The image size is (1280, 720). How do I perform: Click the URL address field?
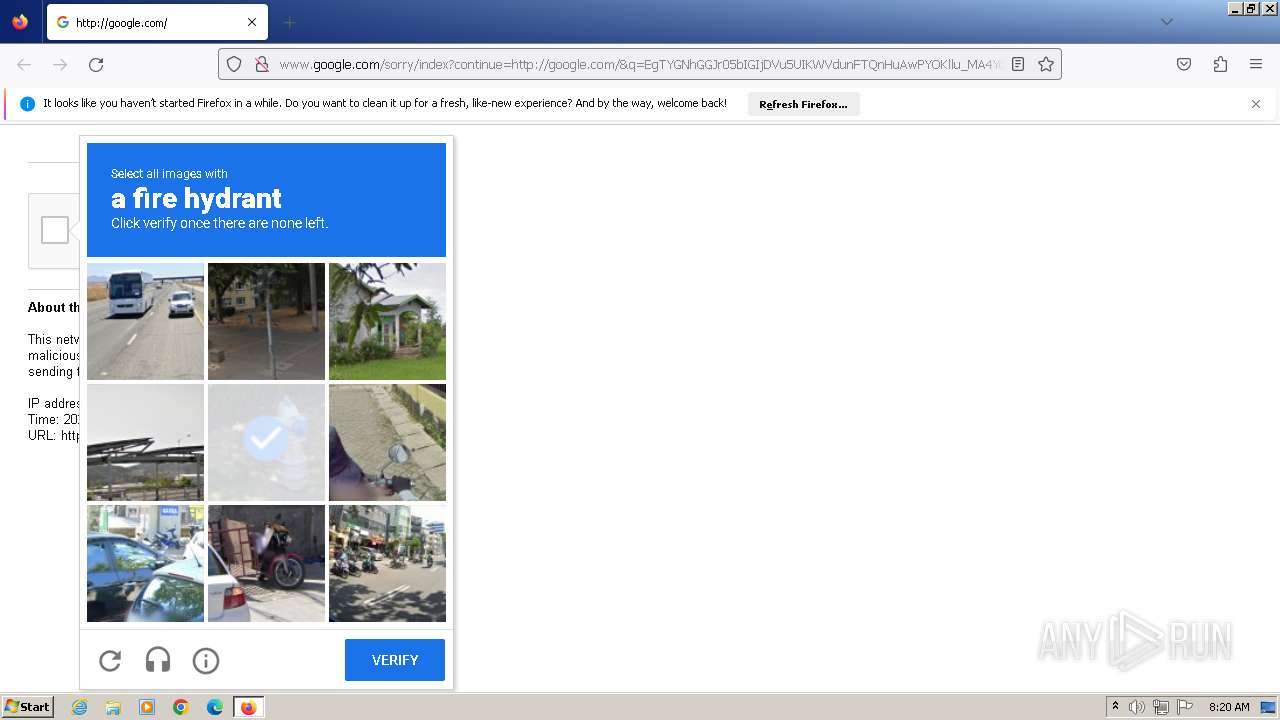640,64
